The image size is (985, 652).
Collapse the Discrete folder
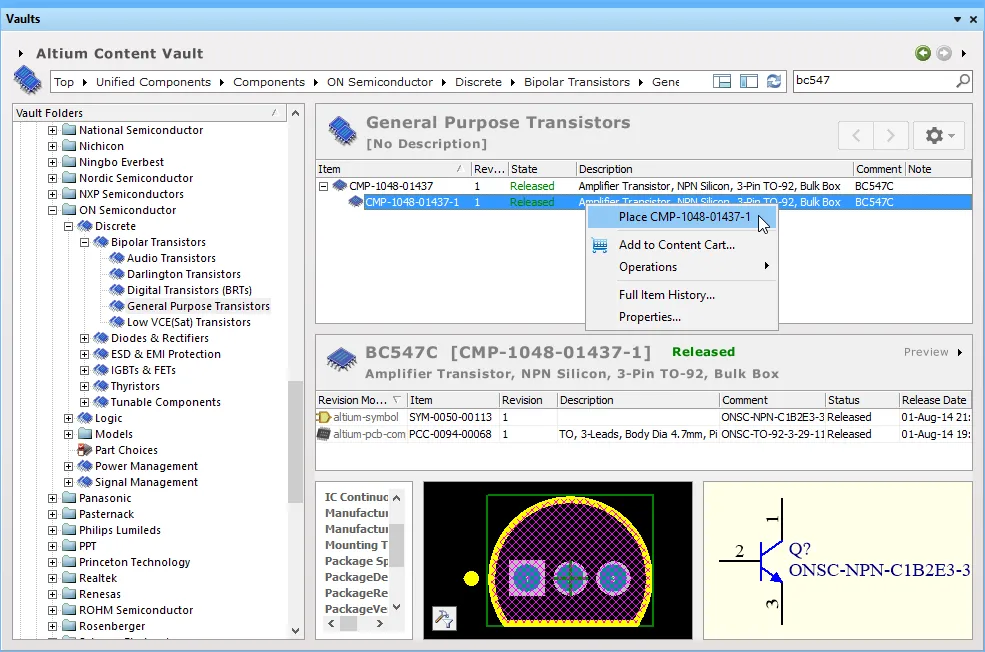coord(68,226)
